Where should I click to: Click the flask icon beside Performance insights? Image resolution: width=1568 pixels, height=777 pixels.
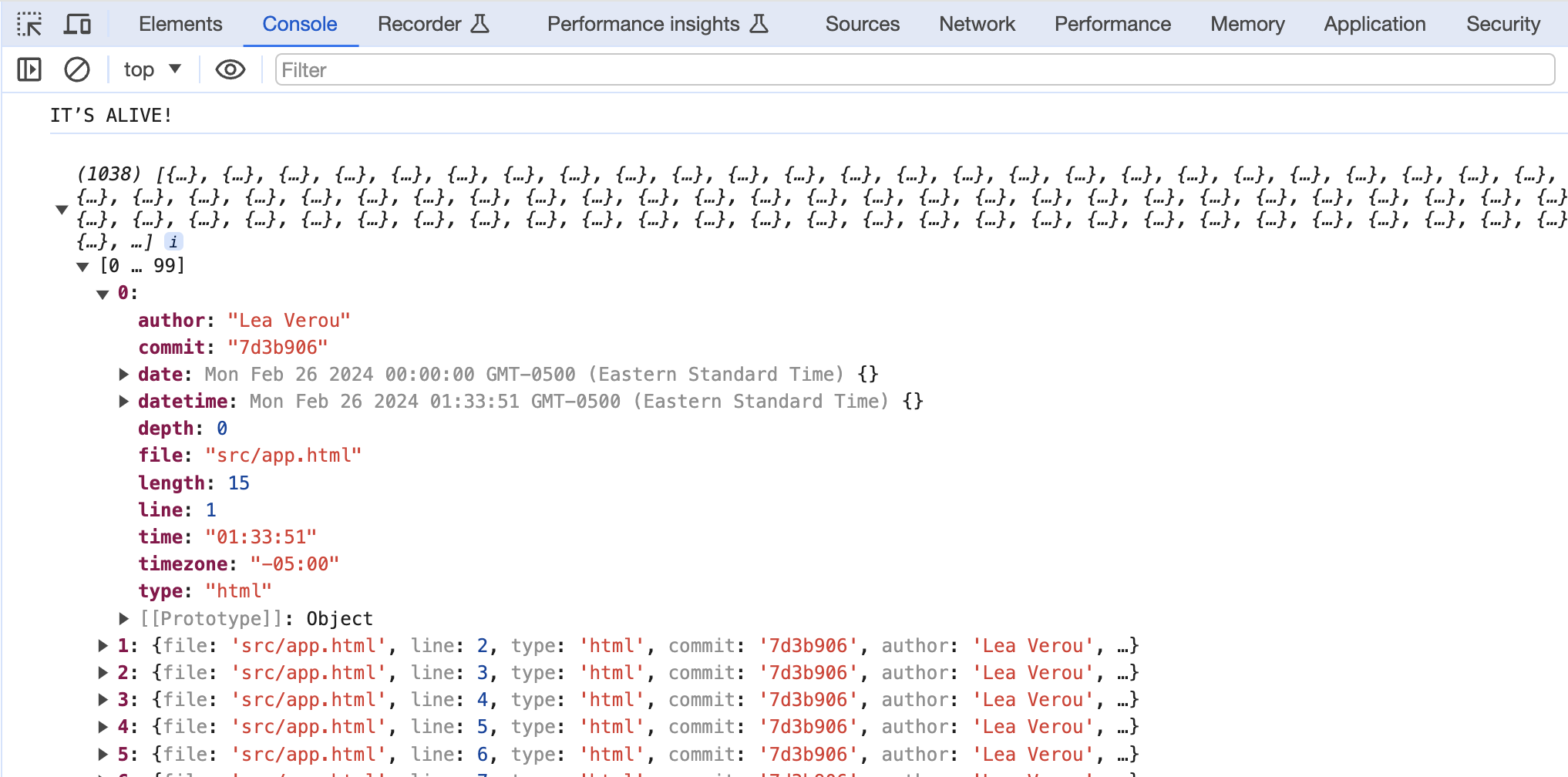click(x=760, y=24)
